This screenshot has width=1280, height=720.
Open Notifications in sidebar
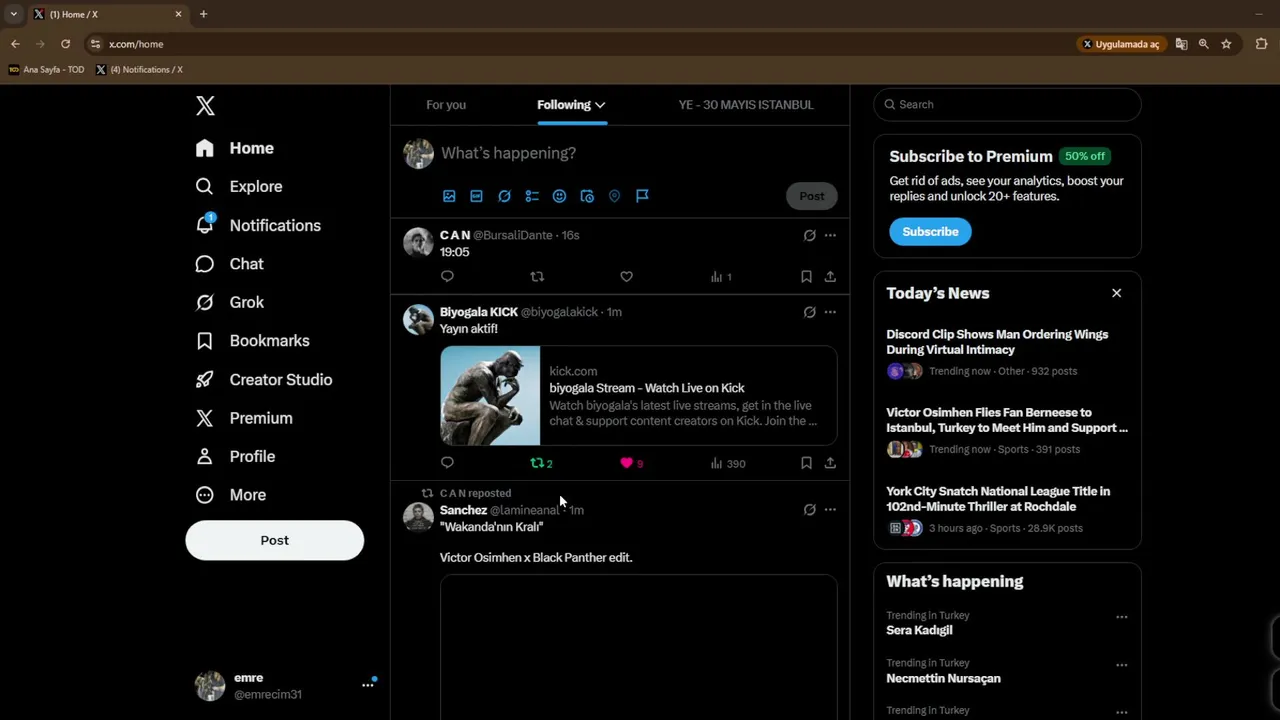(x=258, y=225)
